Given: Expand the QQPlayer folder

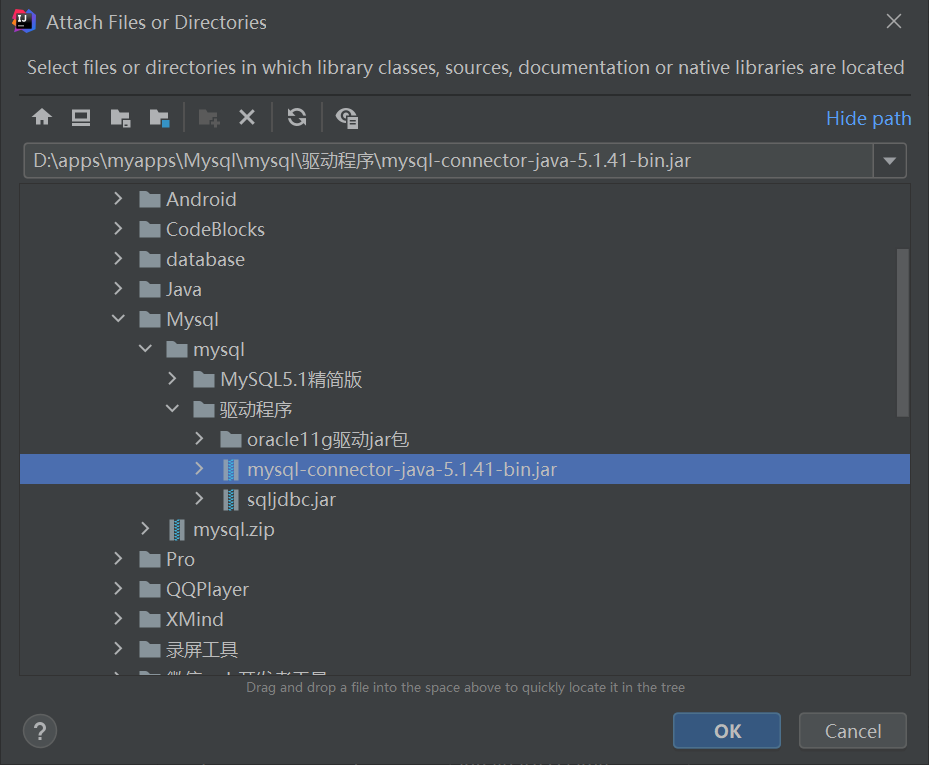Looking at the screenshot, I should tap(118, 589).
